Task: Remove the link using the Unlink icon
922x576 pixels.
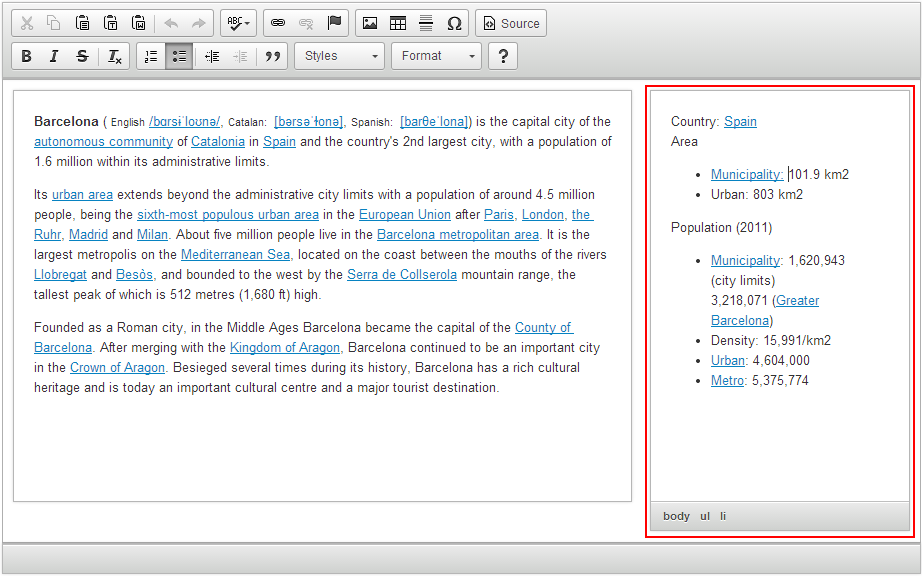Action: [306, 24]
